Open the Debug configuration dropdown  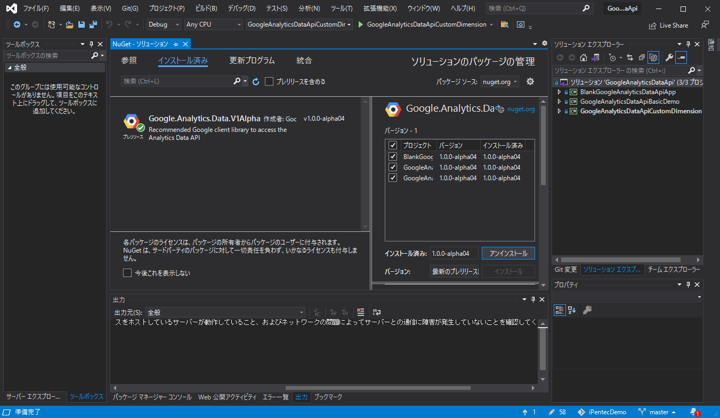coord(163,24)
